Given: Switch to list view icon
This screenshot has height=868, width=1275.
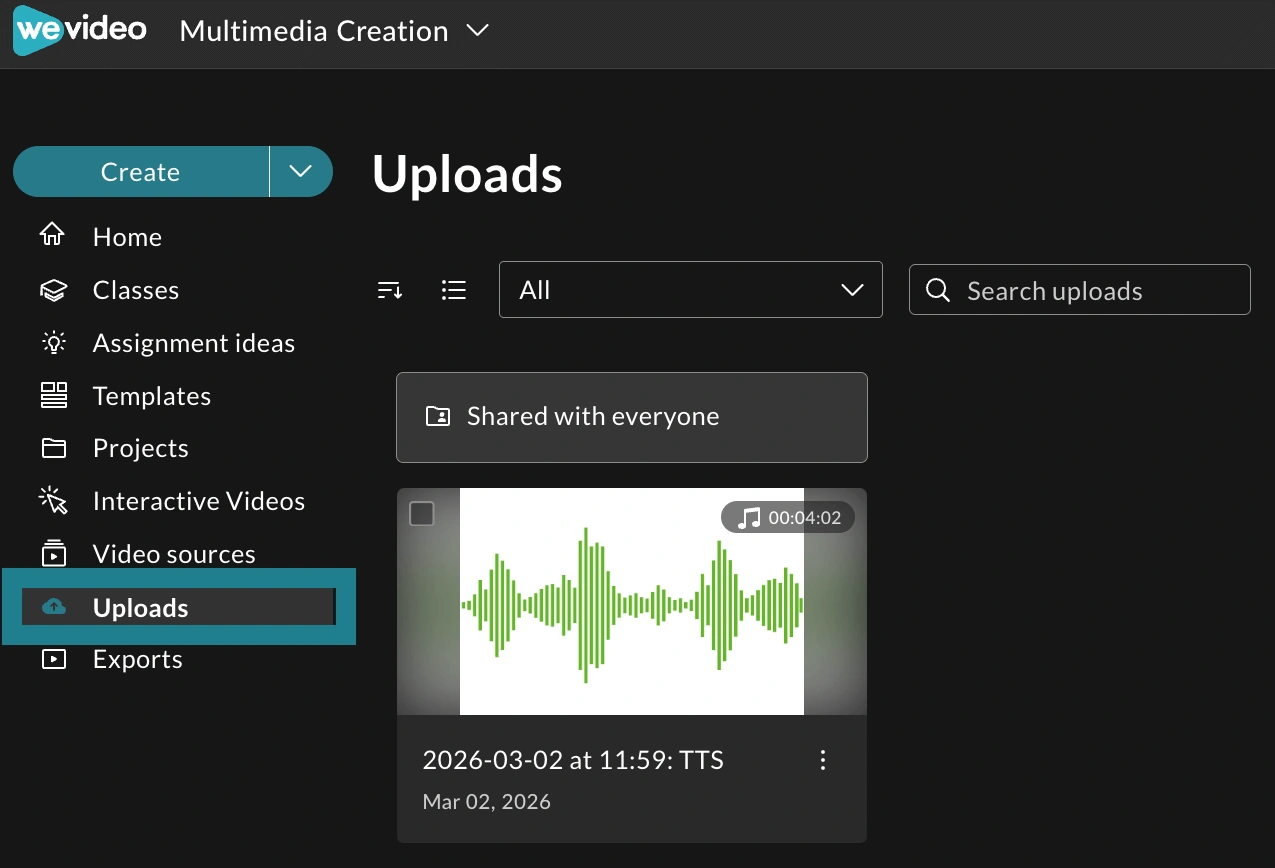Looking at the screenshot, I should tap(454, 290).
